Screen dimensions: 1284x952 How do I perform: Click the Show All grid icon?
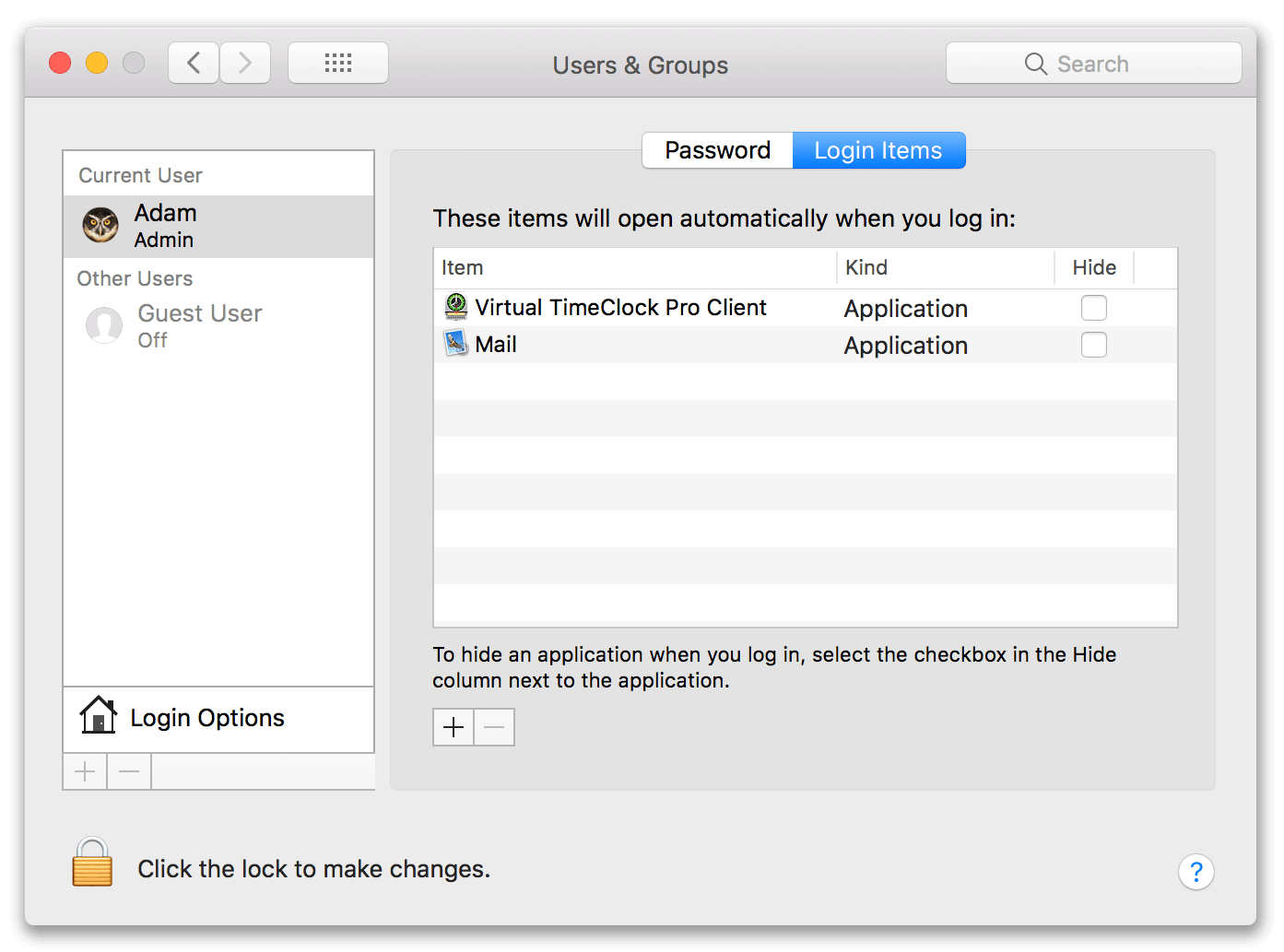pyautogui.click(x=338, y=64)
